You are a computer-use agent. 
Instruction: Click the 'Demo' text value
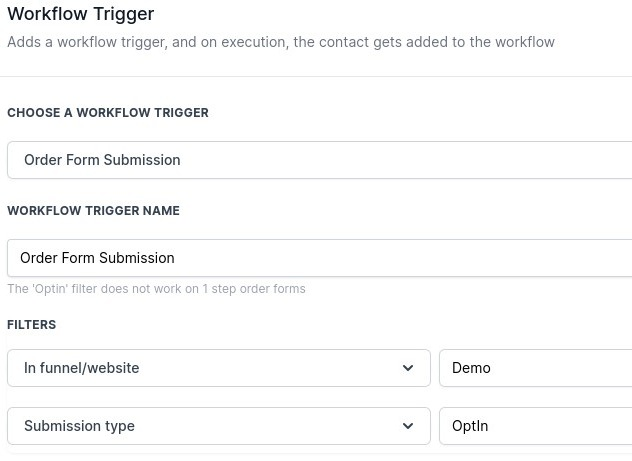point(471,368)
